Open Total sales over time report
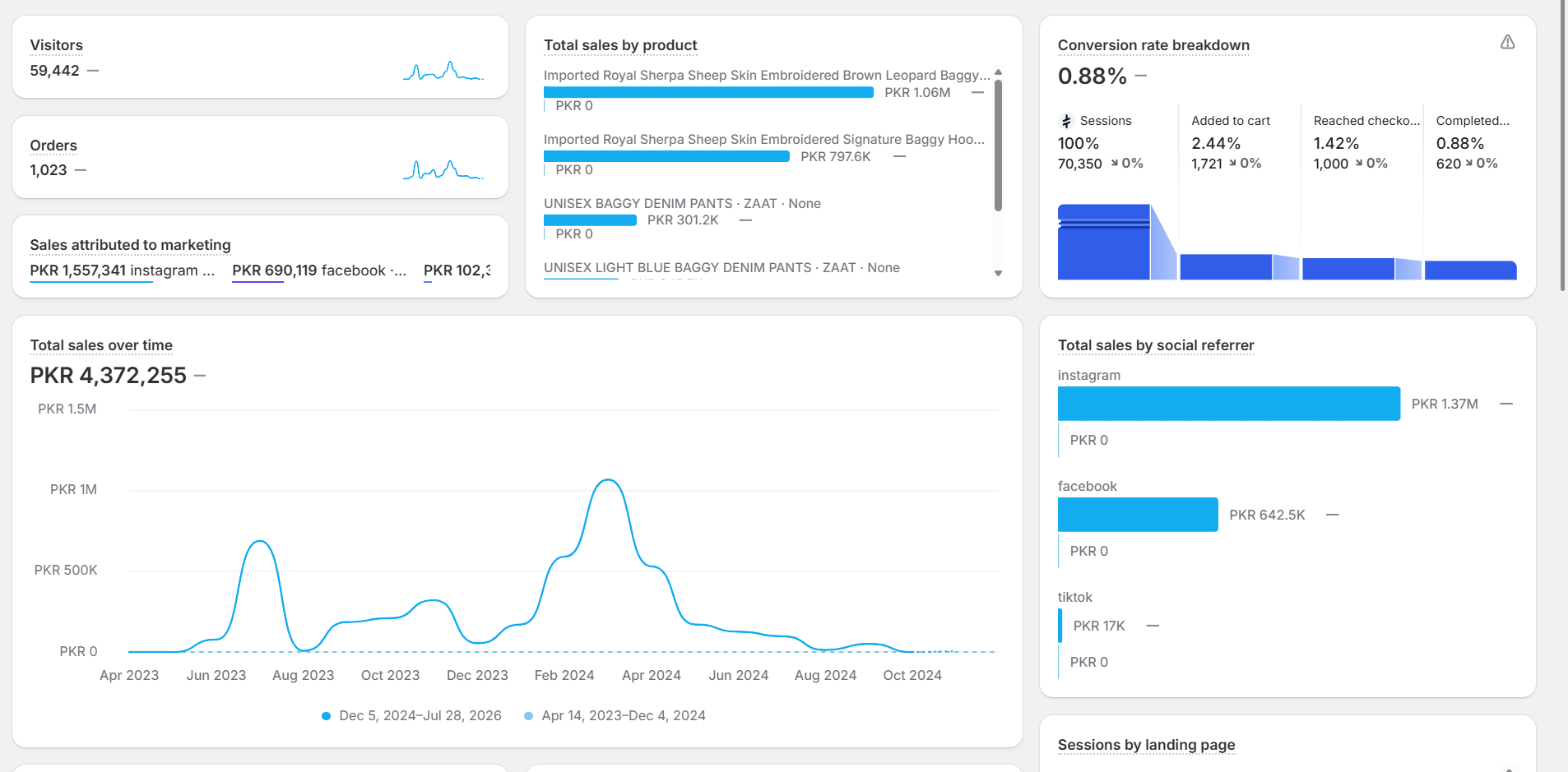The height and width of the screenshot is (772, 1568). (101, 345)
